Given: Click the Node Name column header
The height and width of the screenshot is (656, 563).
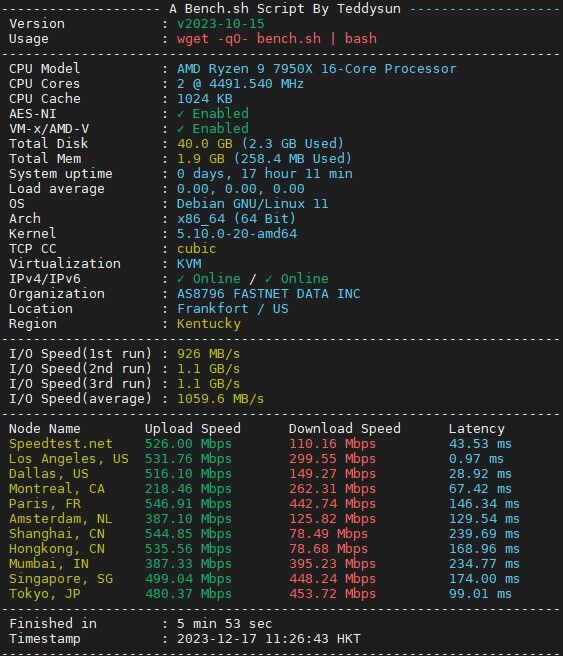Looking at the screenshot, I should (x=44, y=429).
